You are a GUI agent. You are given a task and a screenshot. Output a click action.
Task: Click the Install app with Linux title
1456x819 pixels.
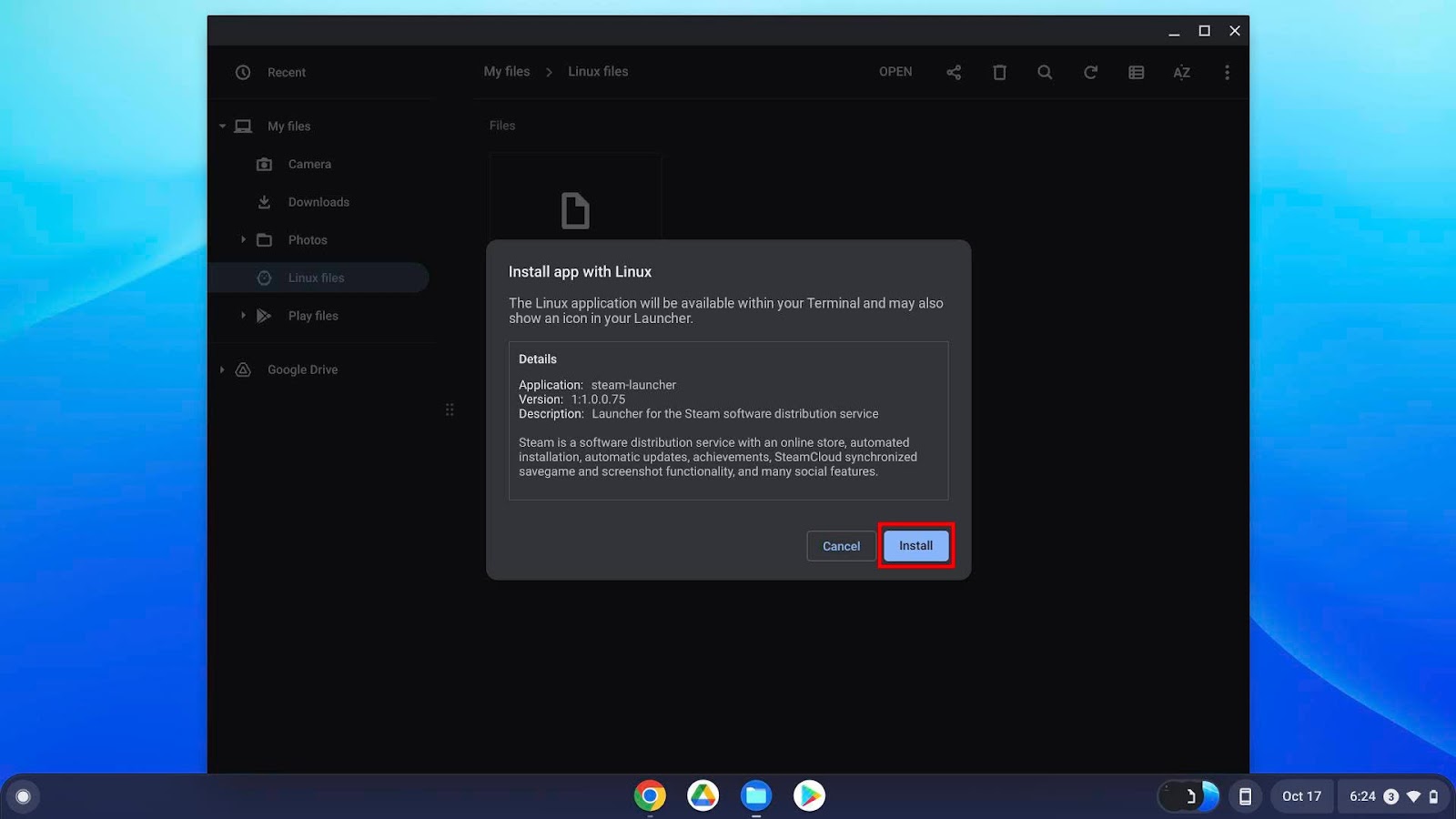click(x=580, y=271)
